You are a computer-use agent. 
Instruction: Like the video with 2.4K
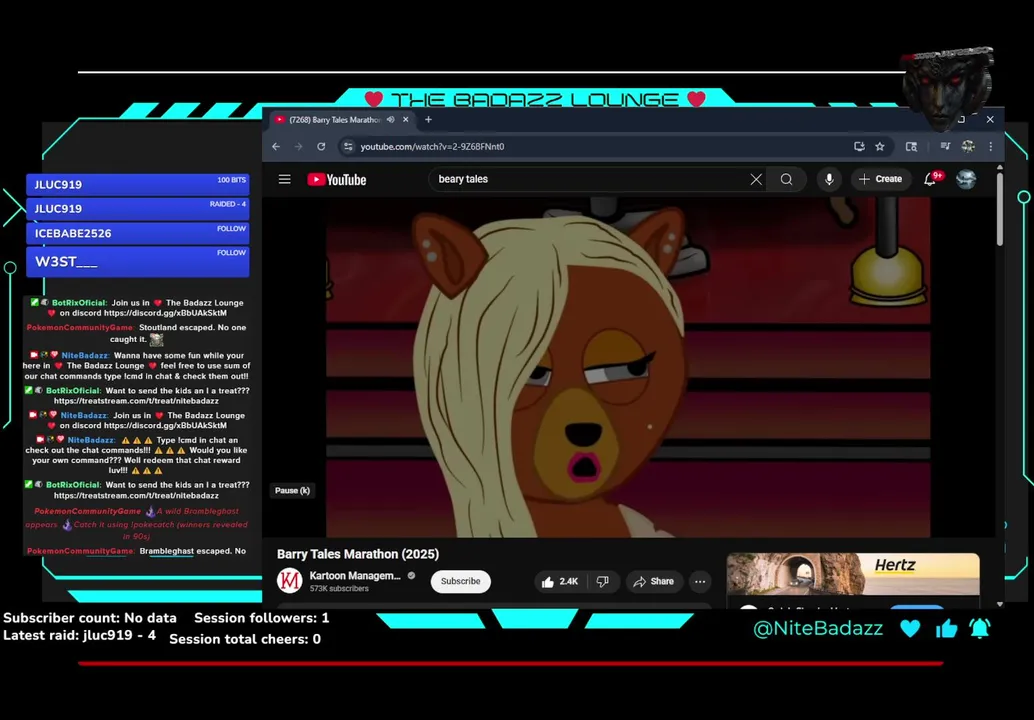tap(561, 582)
